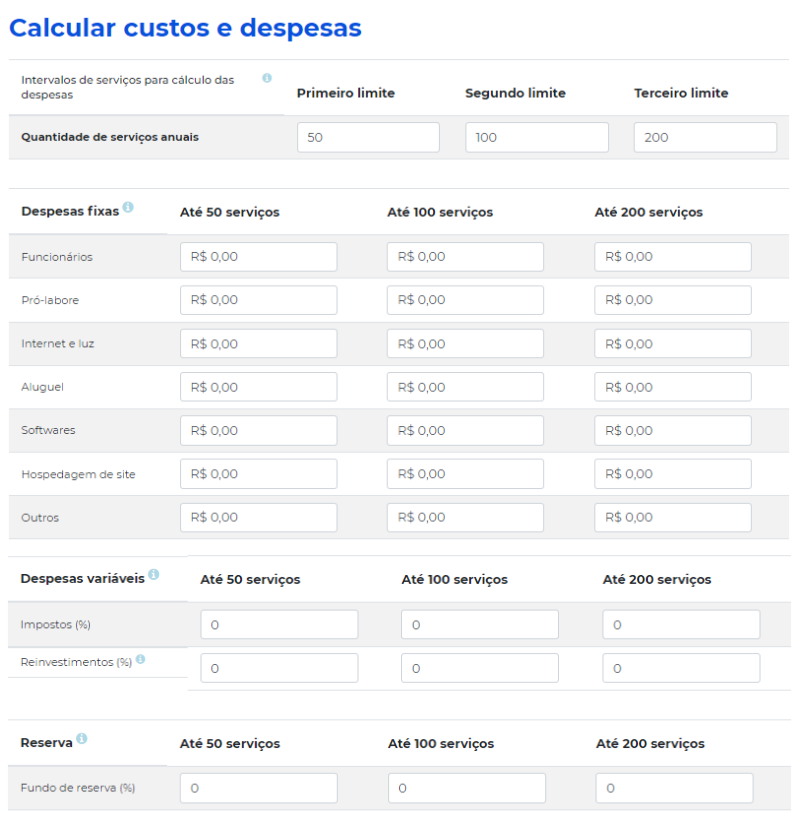Click the Calcular custos e despesas heading
Image resolution: width=800 pixels, height=818 pixels.
coord(184,28)
